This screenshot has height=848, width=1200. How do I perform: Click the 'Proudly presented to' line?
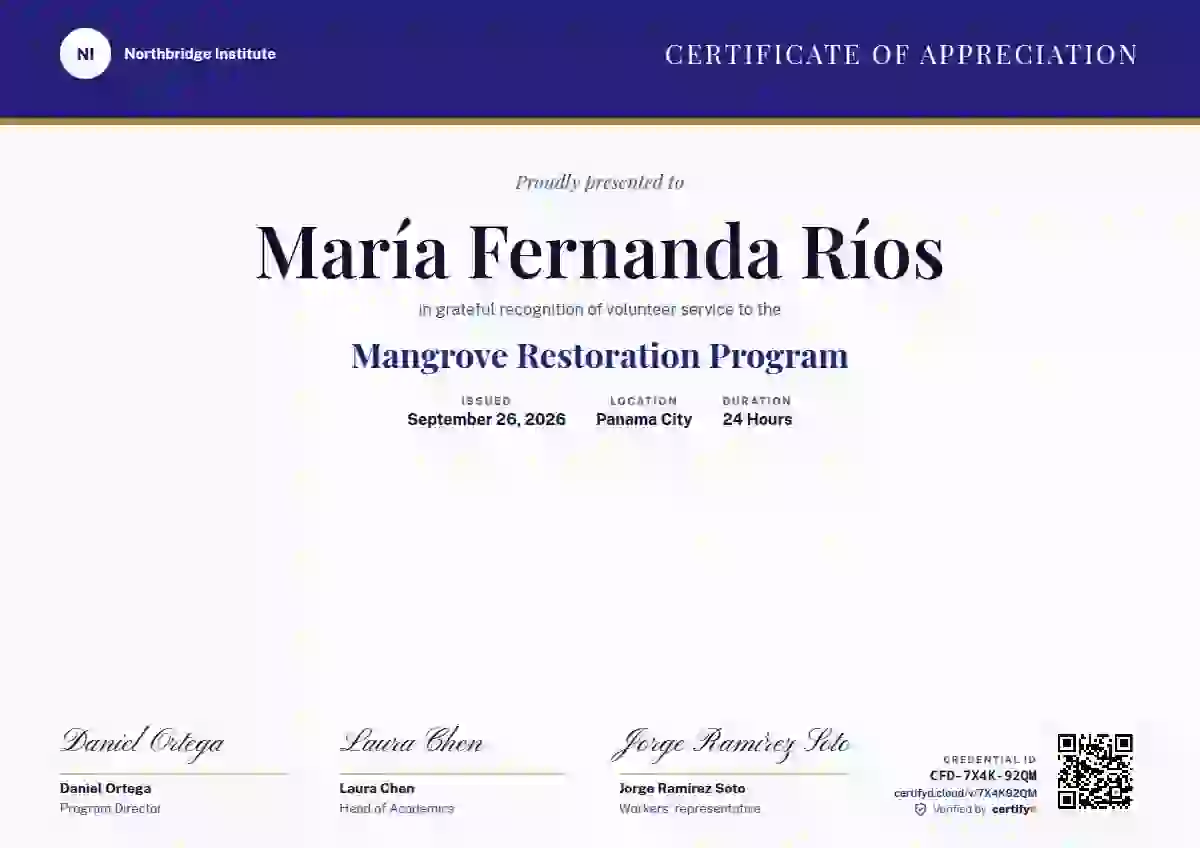[600, 182]
